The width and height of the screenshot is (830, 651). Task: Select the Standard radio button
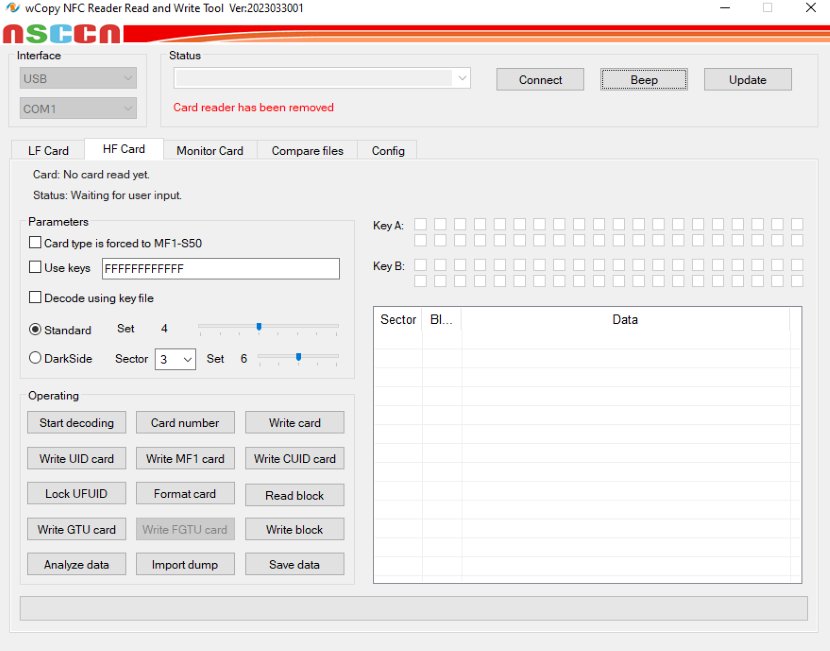tap(36, 329)
